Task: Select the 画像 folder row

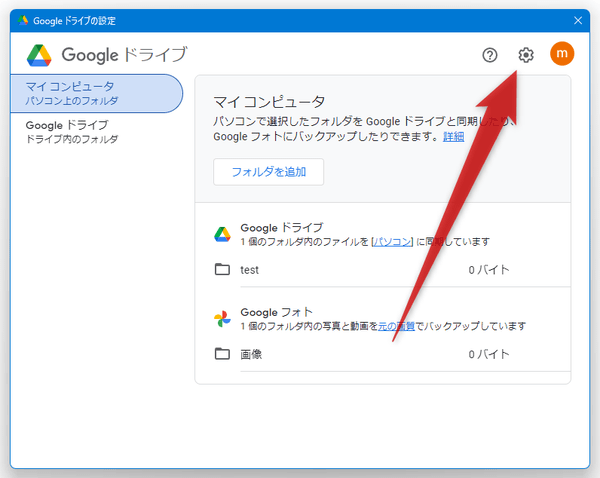Action: point(392,354)
